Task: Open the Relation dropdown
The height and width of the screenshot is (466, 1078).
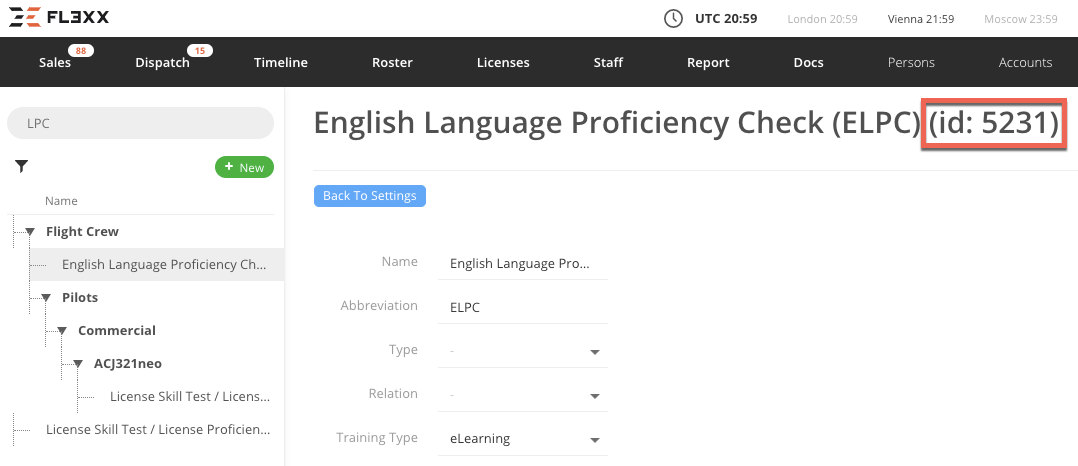Action: coord(593,395)
